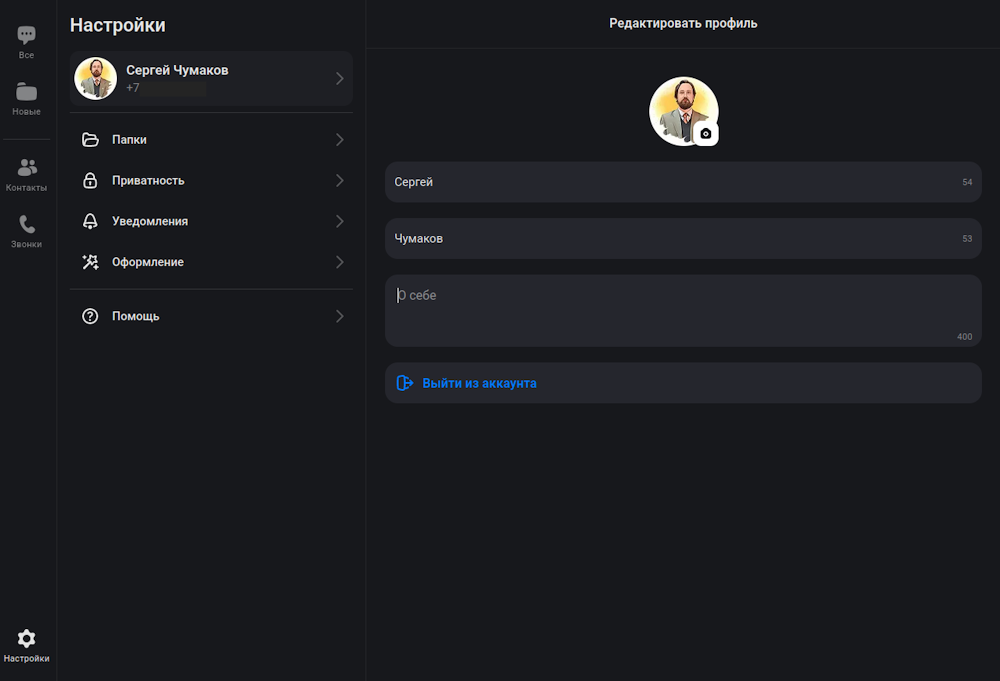Open the All chats speech bubble icon

(x=27, y=36)
